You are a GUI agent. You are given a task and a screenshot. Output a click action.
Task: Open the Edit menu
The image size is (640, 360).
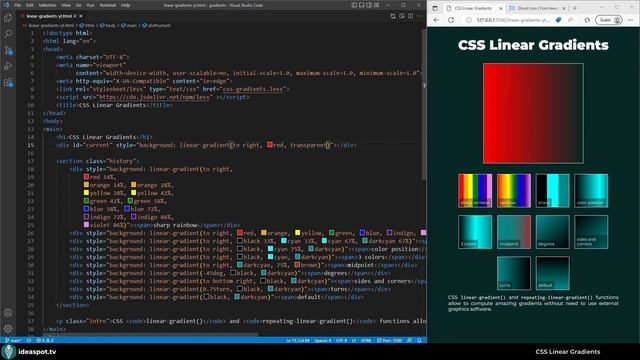[x=30, y=5]
